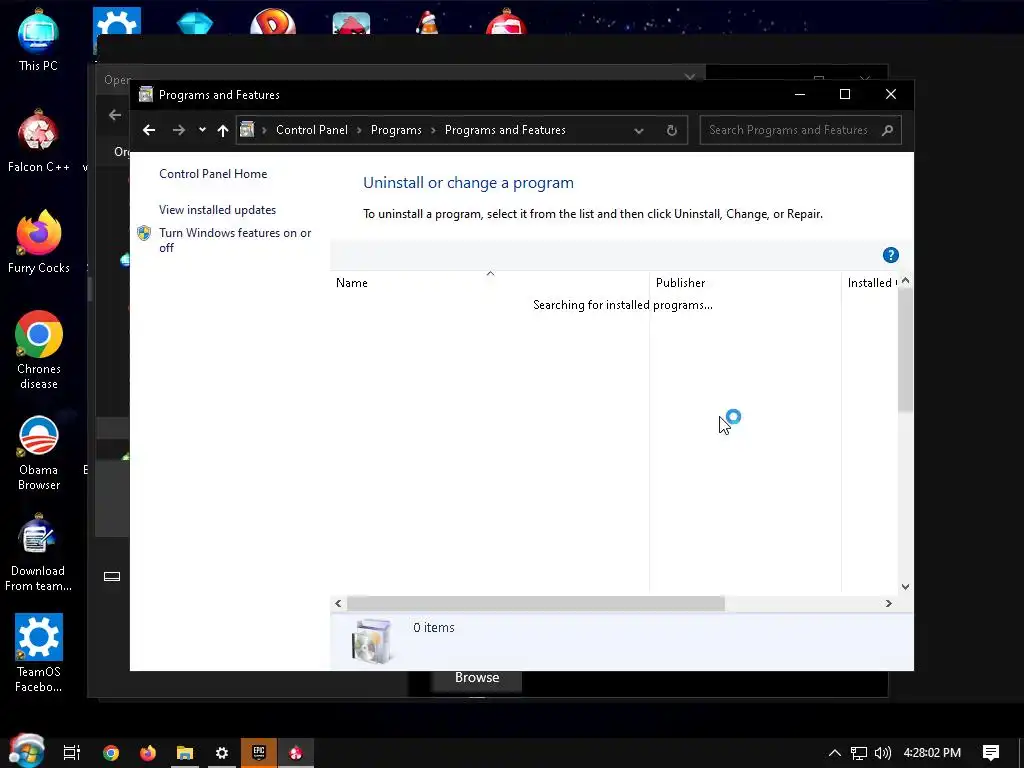Show hidden tray icons chevron
The image size is (1024, 768).
tap(835, 753)
